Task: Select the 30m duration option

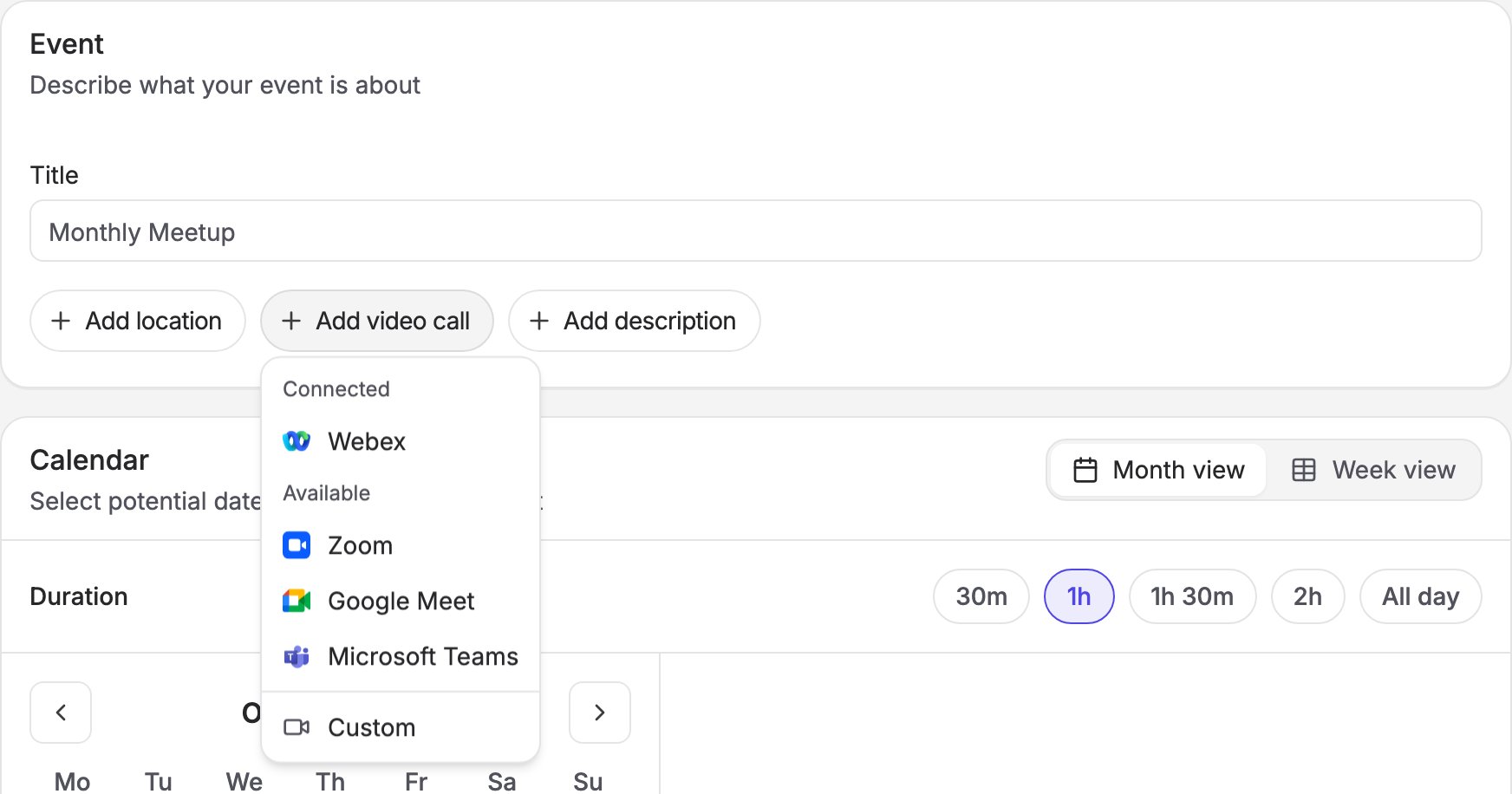Action: [981, 596]
